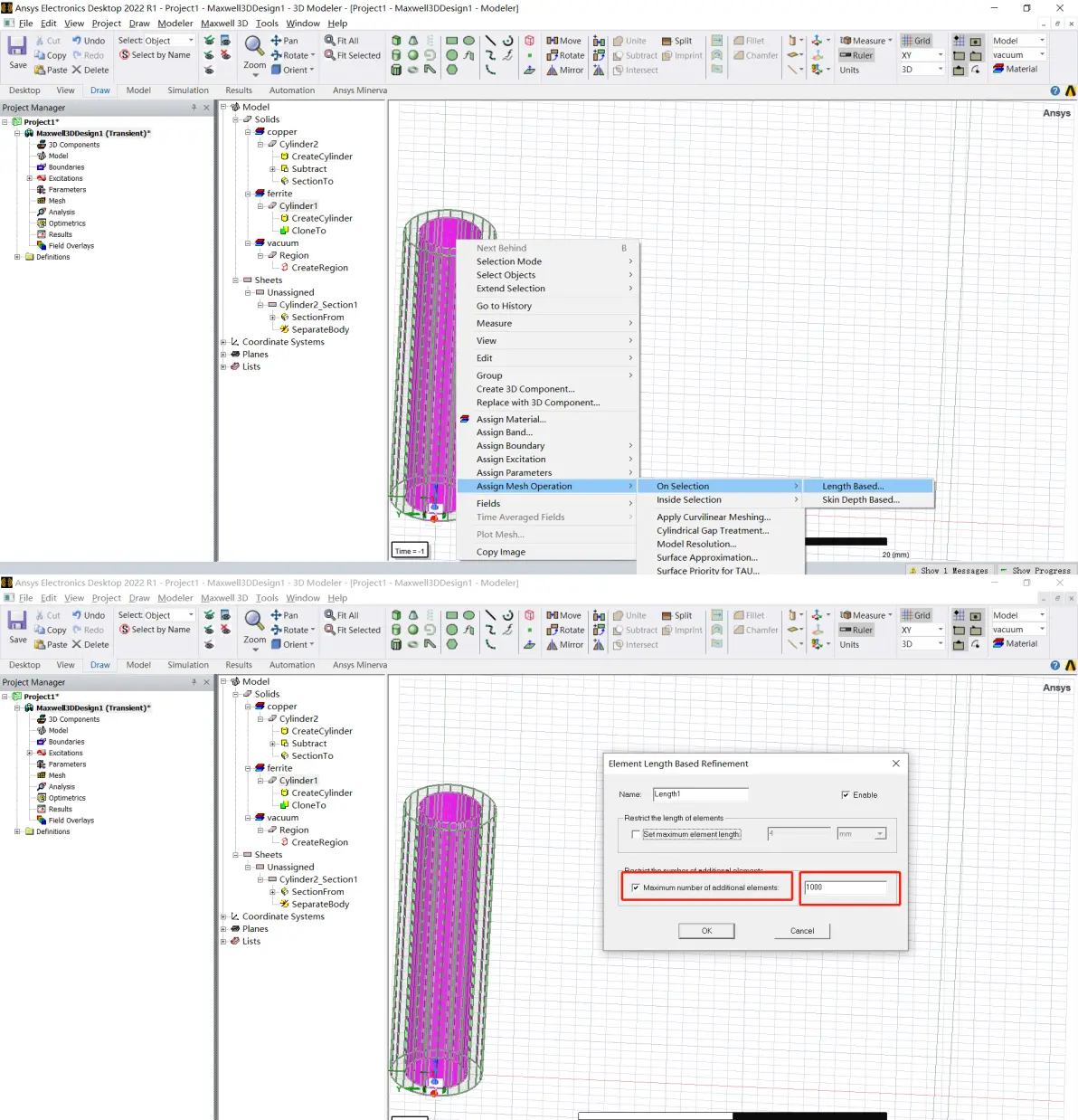The height and width of the screenshot is (1120, 1078).
Task: Select Cylinder1 in the Refinement dialog window tree
Action: pos(298,781)
